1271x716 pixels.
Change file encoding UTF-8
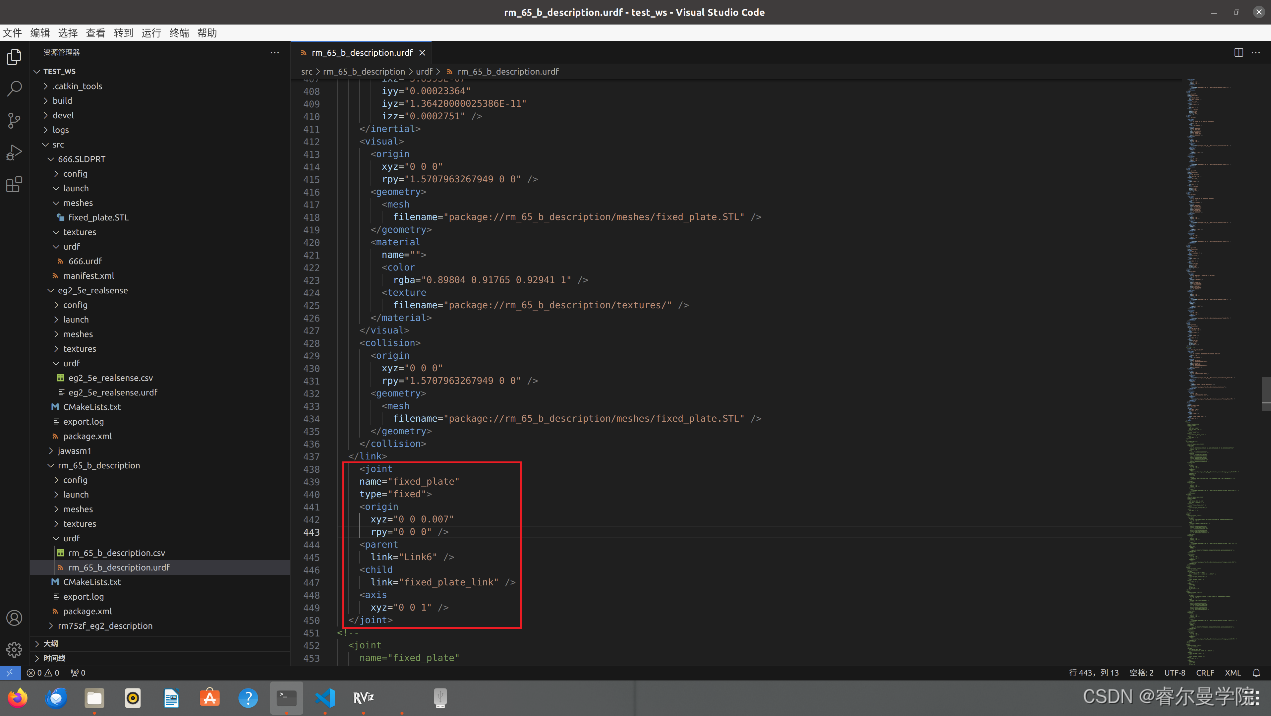(x=1174, y=673)
